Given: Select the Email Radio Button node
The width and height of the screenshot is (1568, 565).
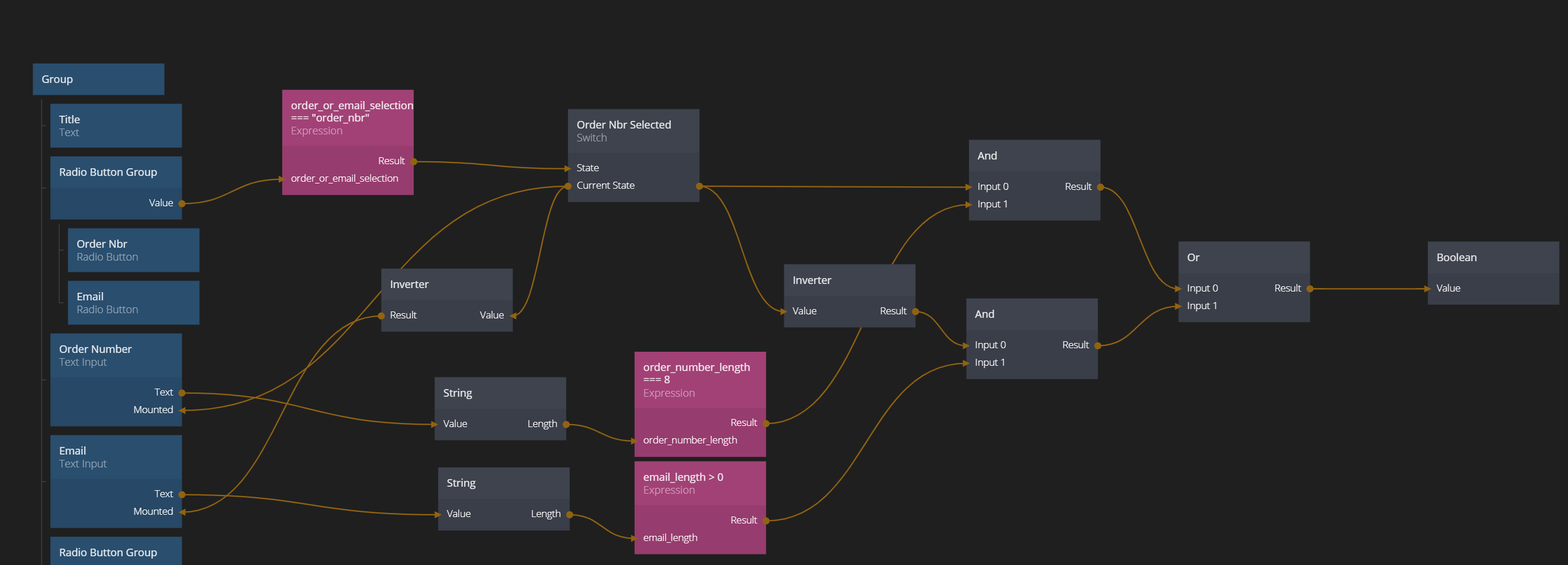Looking at the screenshot, I should [x=133, y=303].
